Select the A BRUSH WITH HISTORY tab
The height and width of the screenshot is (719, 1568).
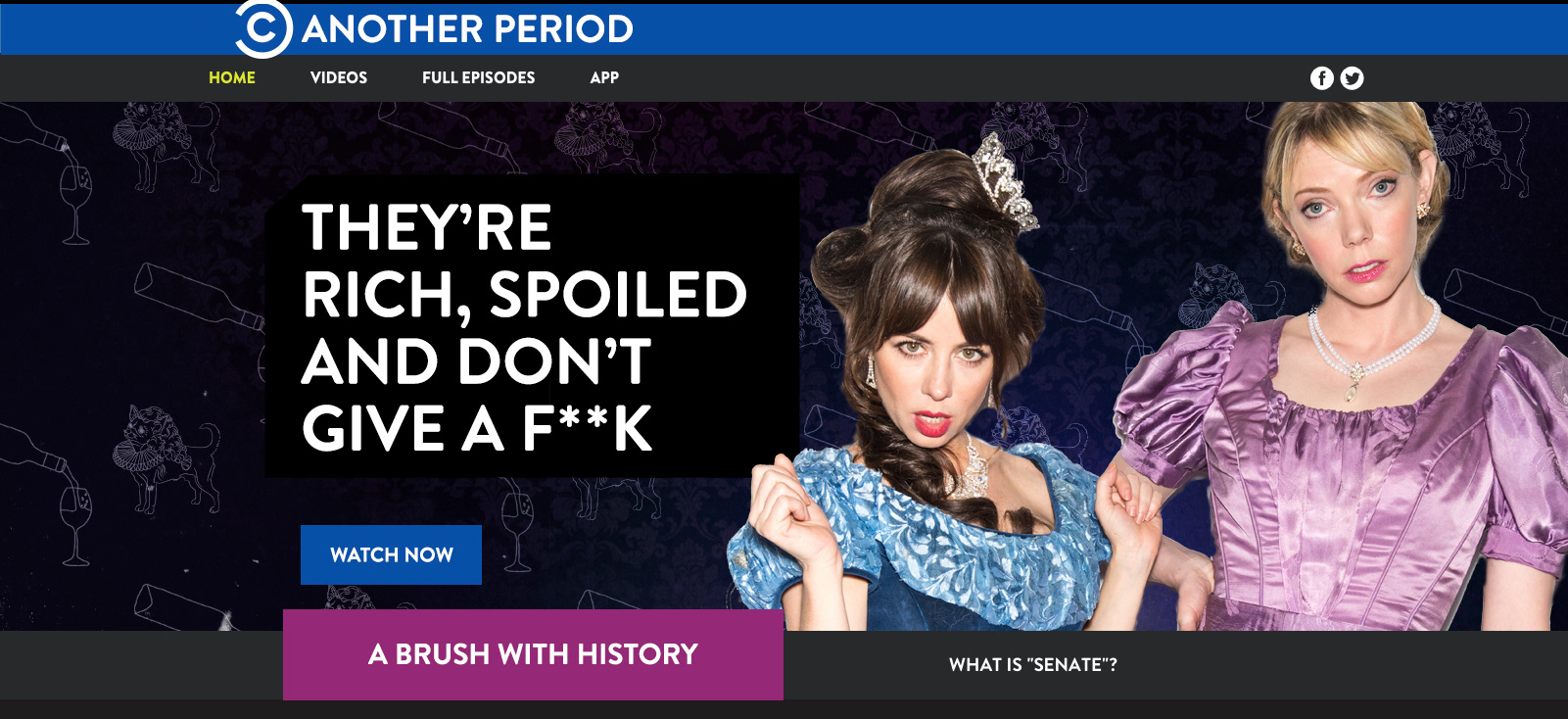click(533, 654)
